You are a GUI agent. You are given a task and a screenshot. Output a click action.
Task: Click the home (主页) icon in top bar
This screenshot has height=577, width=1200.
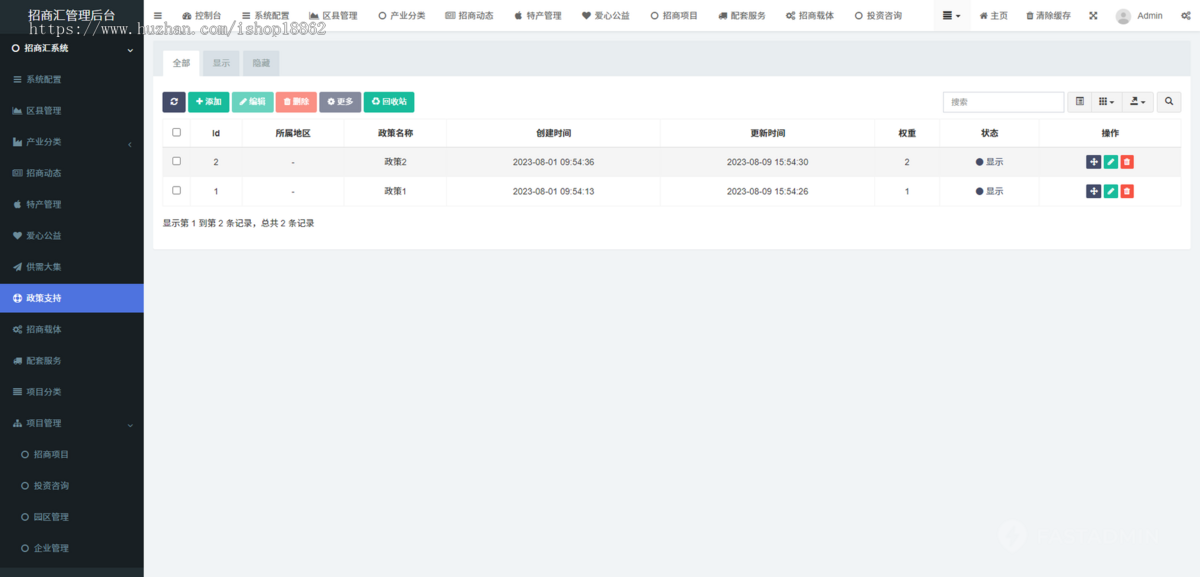(983, 15)
